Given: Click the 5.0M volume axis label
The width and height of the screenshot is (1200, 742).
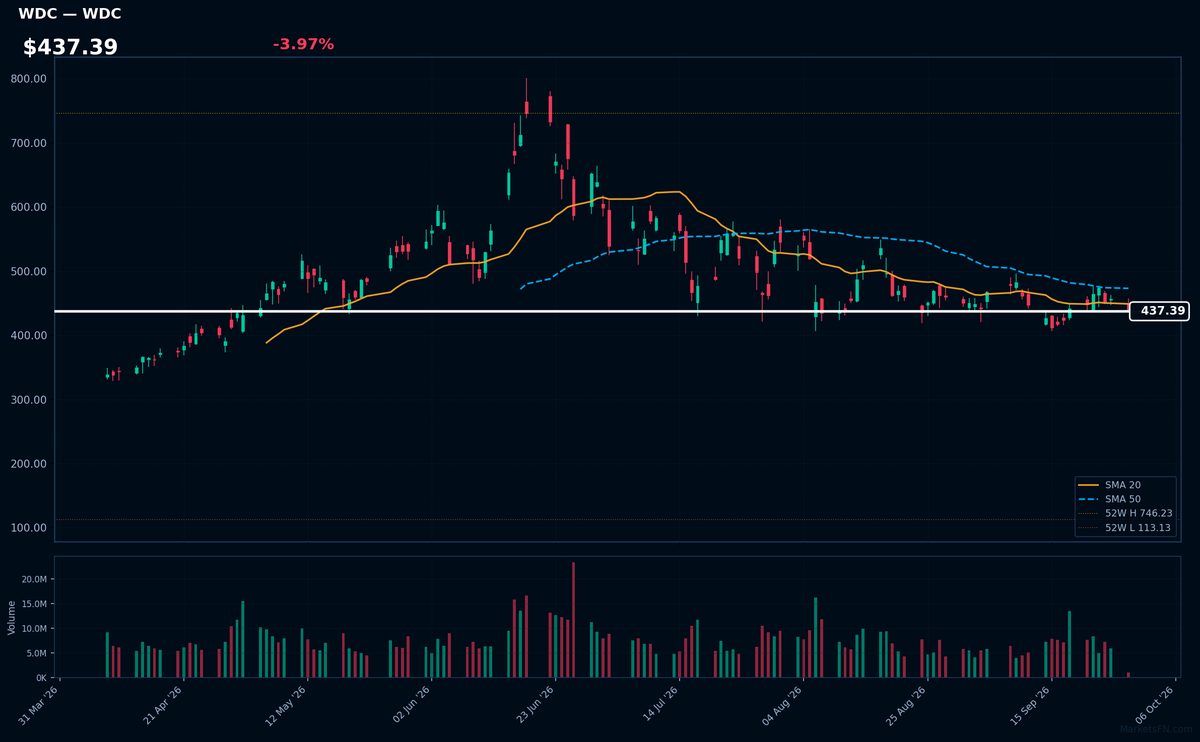Looking at the screenshot, I should coord(37,653).
